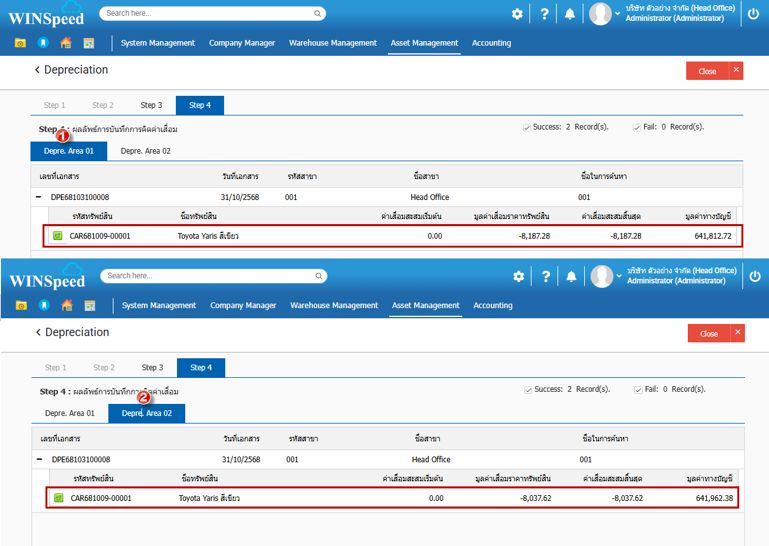The height and width of the screenshot is (546, 769).
Task: Switch to Depre. Area 02 tab in the upper window
Action: coord(146,151)
